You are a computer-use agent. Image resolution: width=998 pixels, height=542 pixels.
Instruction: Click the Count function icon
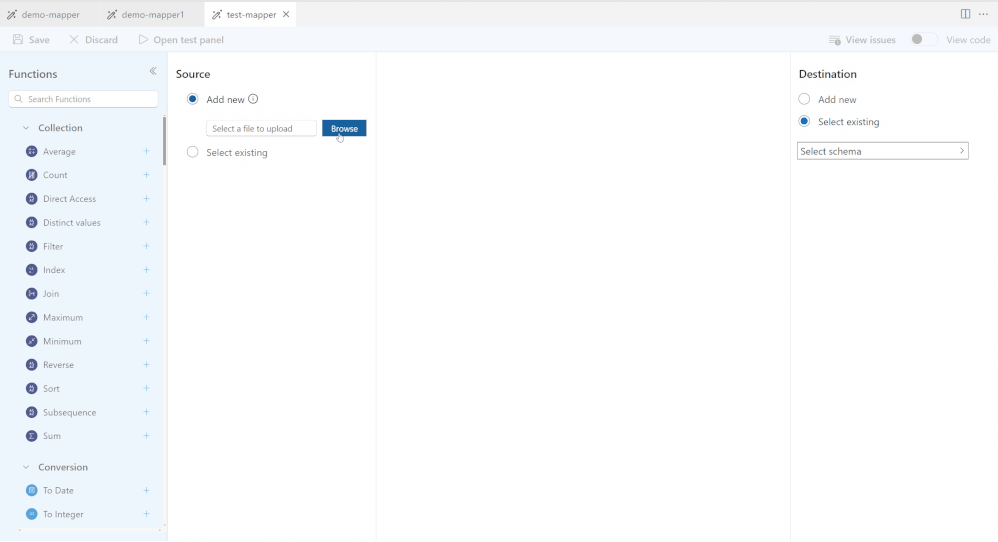(x=31, y=175)
